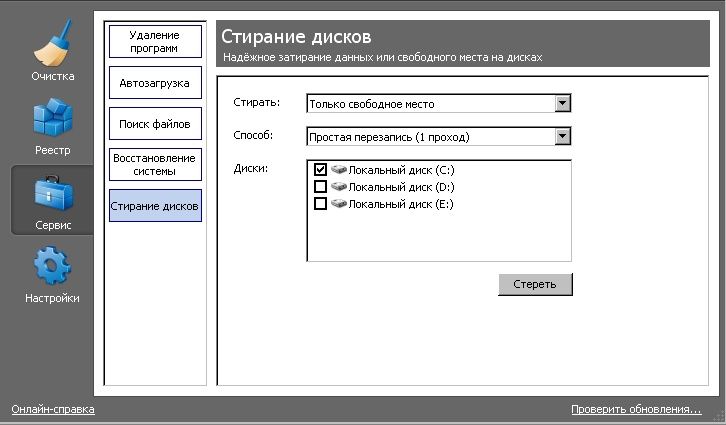
Task: Click the drive icon for Локальный диск (E:)
Action: click(338, 204)
